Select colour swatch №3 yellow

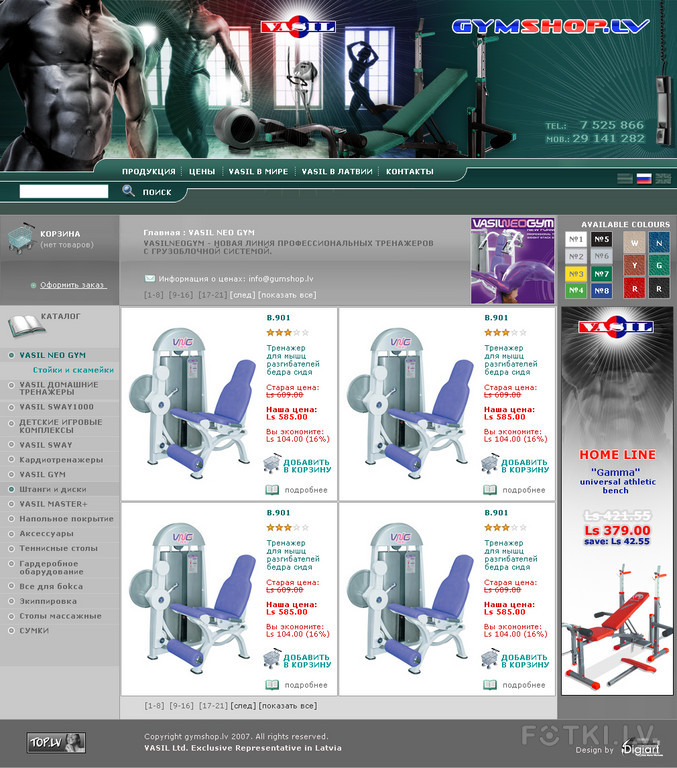pos(576,273)
